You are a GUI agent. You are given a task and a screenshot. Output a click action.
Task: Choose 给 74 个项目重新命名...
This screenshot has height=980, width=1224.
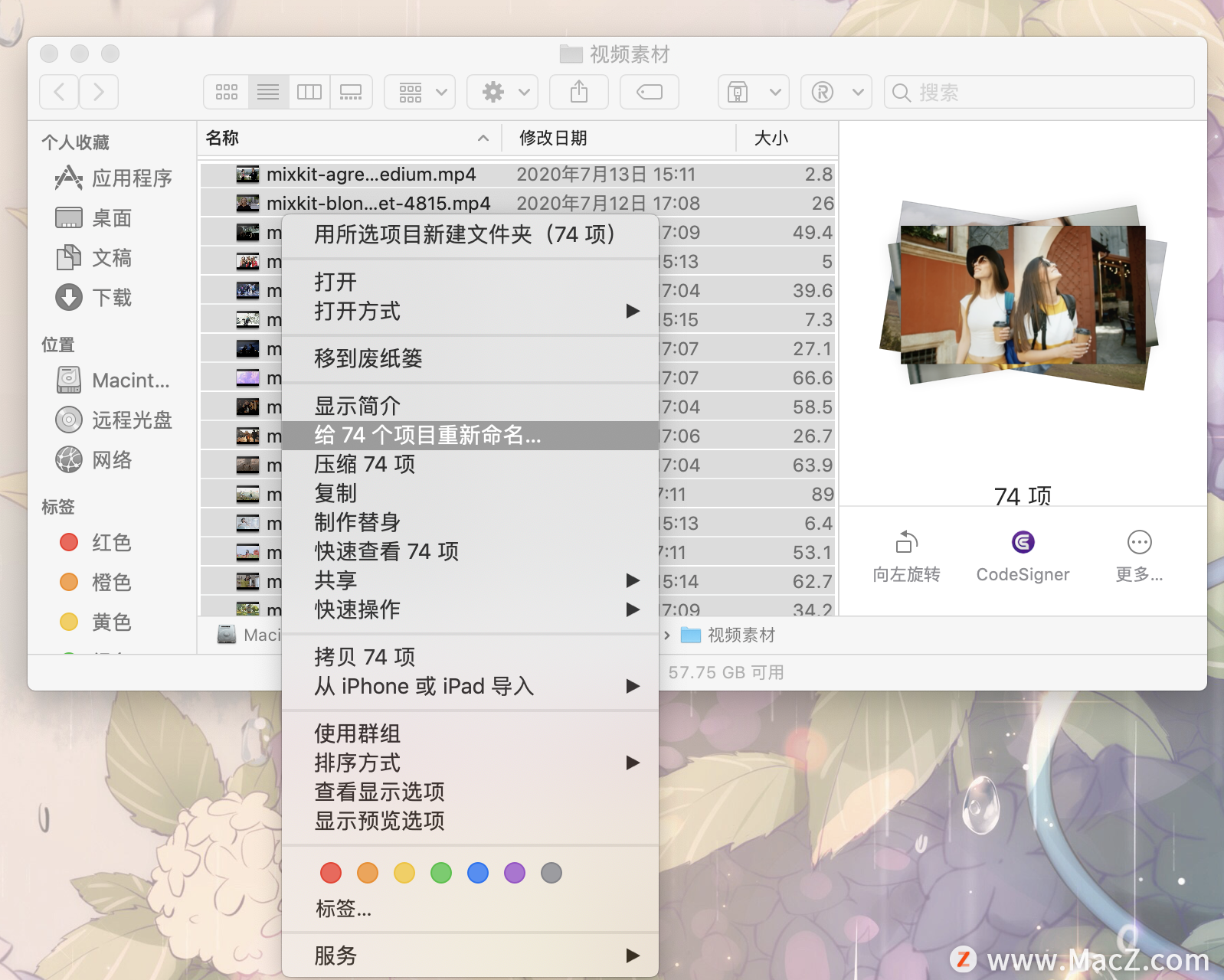click(470, 435)
